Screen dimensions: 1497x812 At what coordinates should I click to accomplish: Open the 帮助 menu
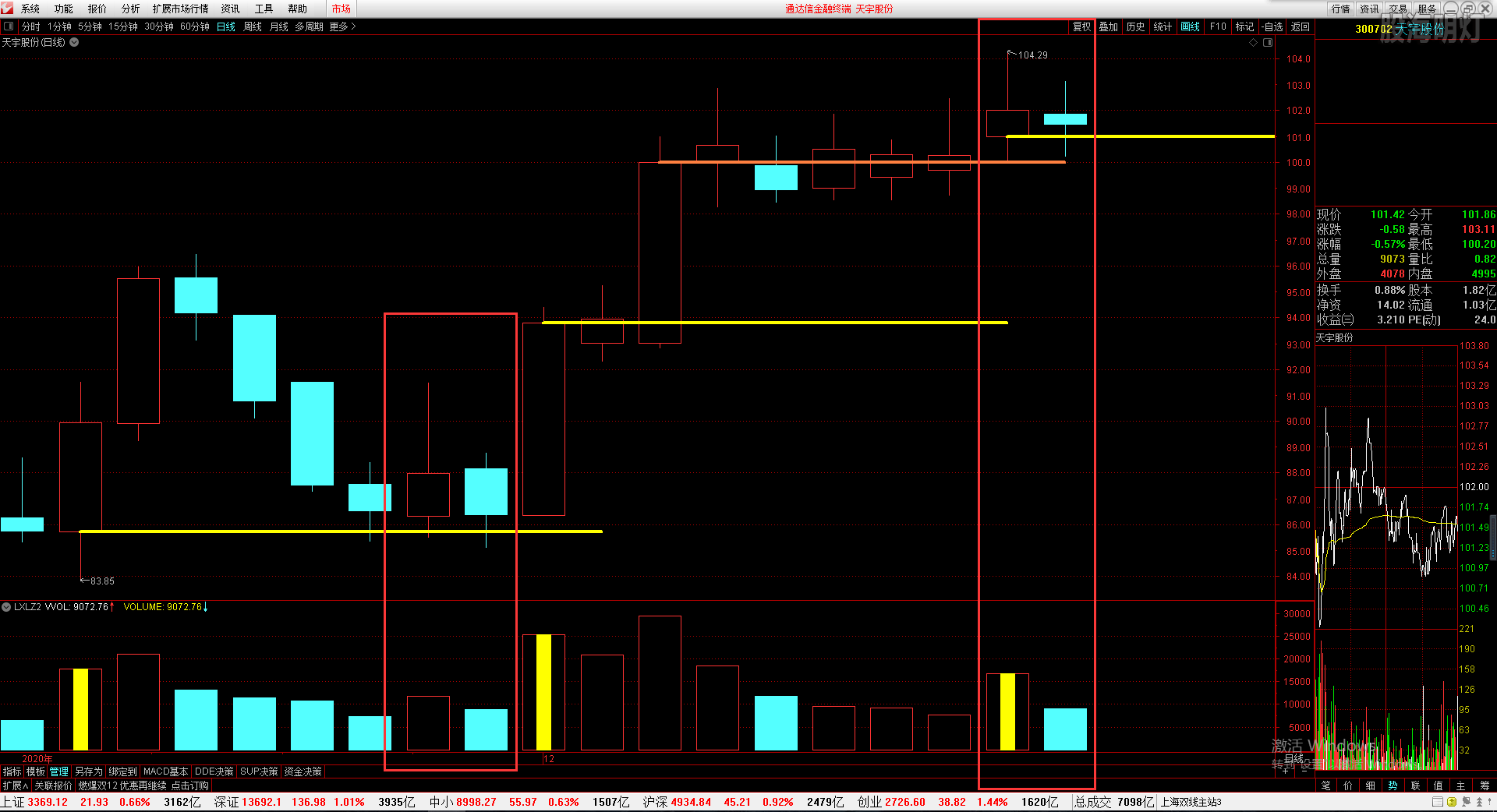pos(298,9)
